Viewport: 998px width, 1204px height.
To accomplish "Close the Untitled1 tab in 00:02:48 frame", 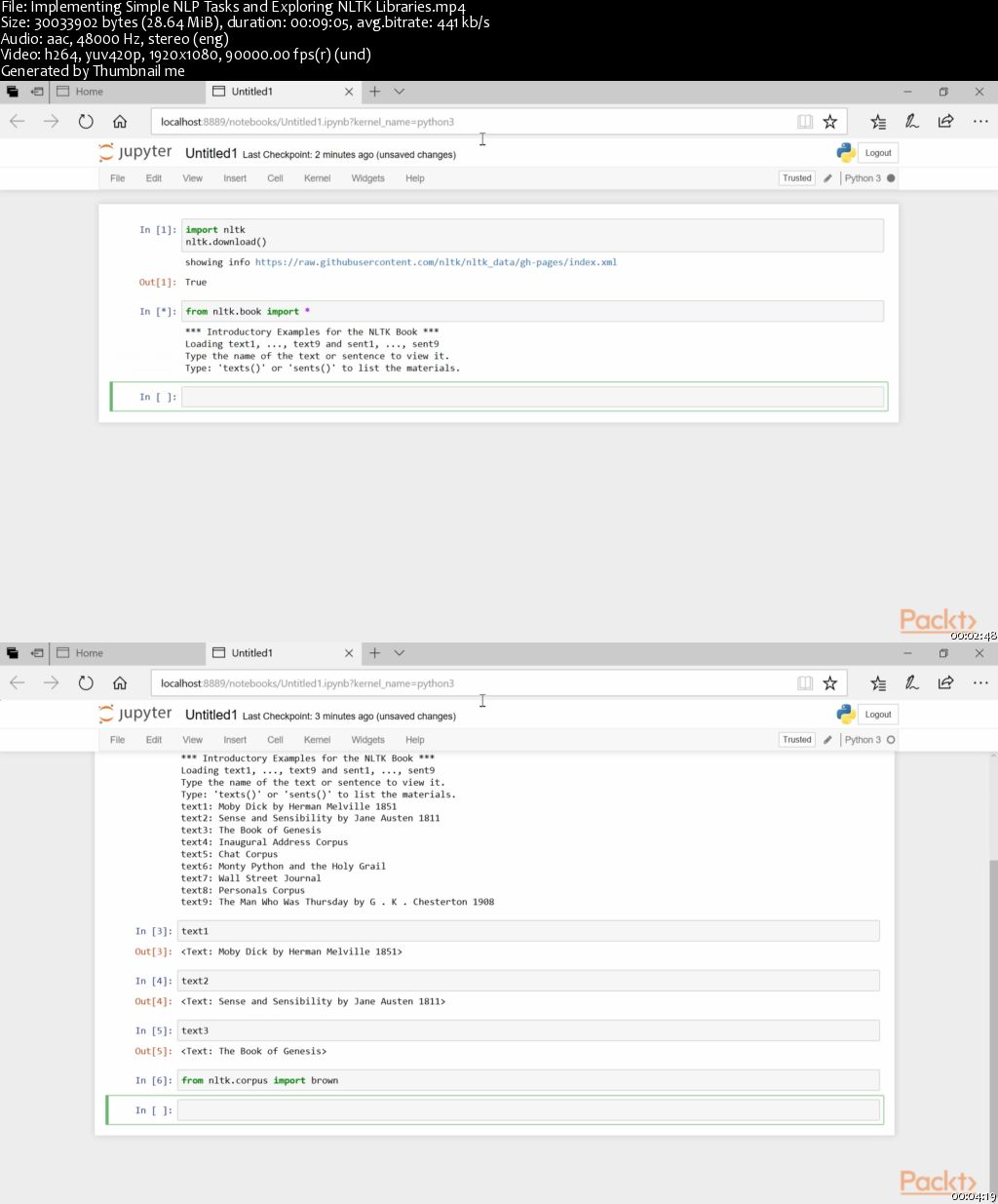I will 349,92.
